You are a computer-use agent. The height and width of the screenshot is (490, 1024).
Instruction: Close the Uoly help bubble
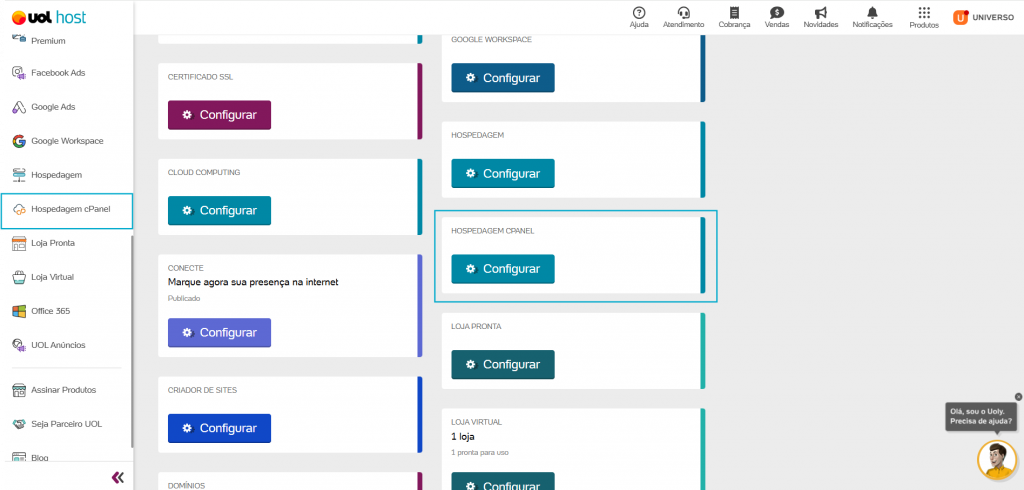point(1018,397)
